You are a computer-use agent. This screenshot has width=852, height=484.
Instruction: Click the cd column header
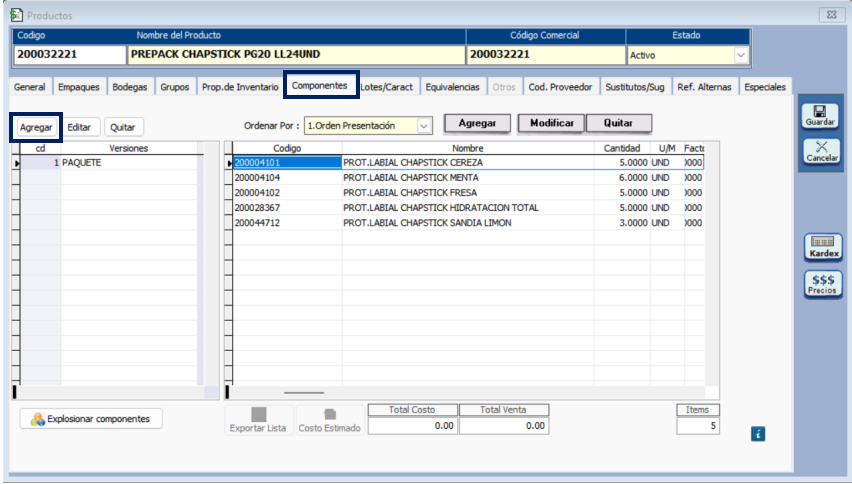pos(40,148)
